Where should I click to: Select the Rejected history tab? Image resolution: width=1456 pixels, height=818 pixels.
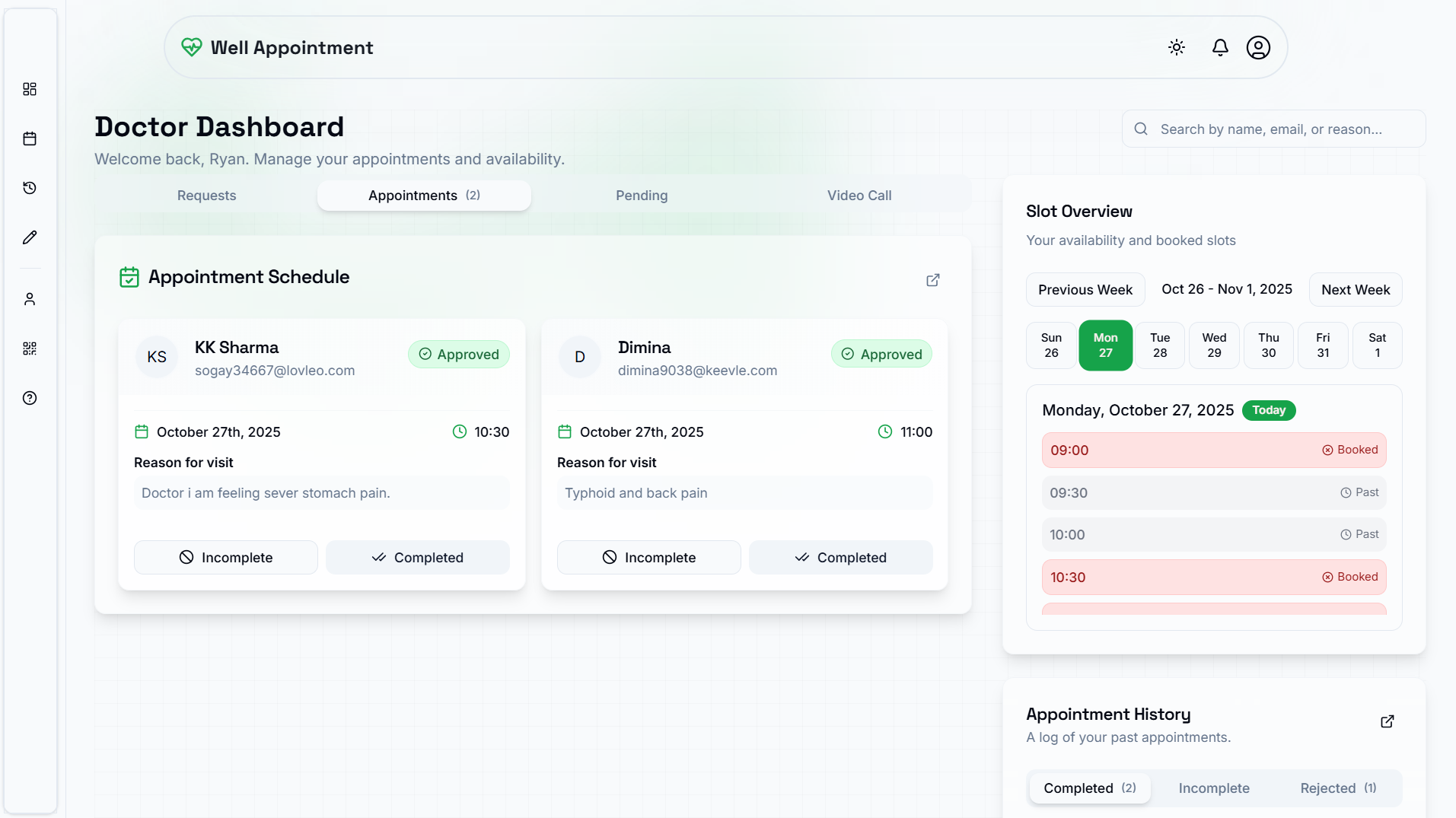[x=1337, y=788]
